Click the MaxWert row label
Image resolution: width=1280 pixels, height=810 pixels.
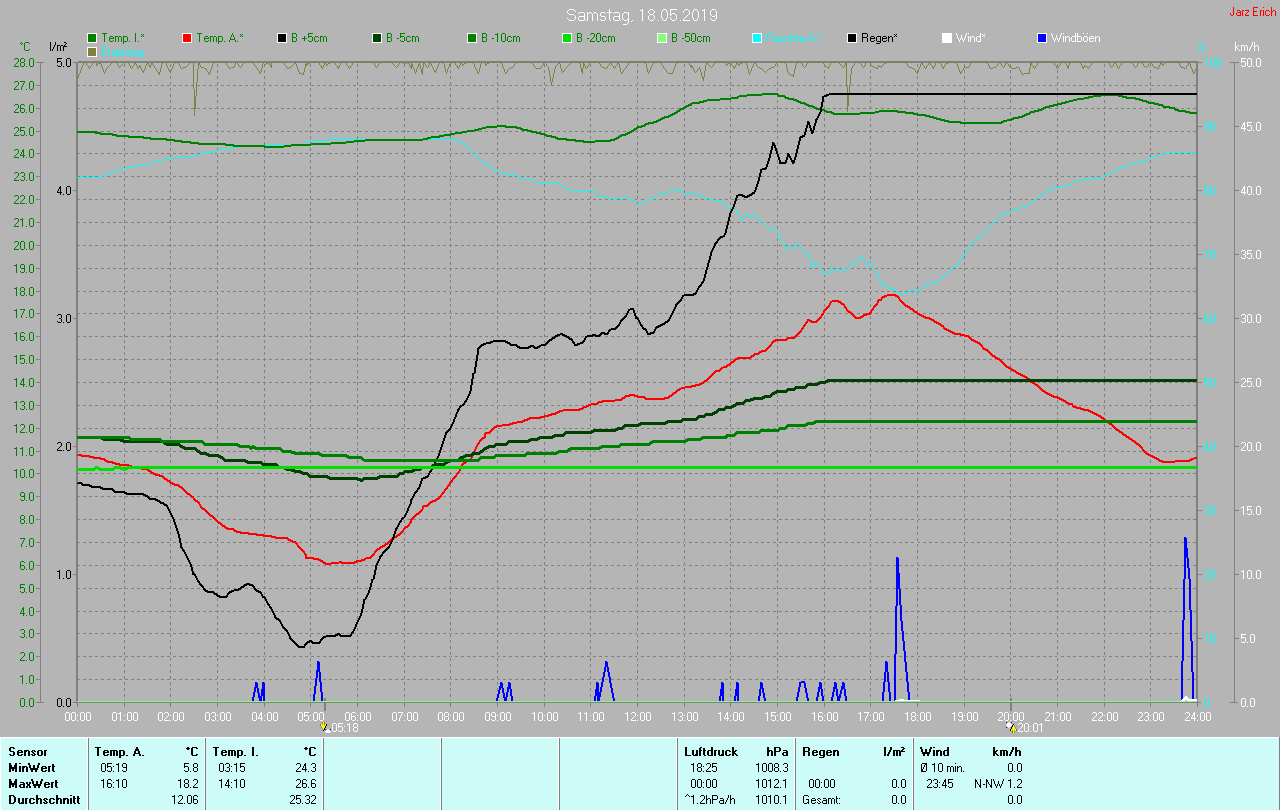coord(33,784)
